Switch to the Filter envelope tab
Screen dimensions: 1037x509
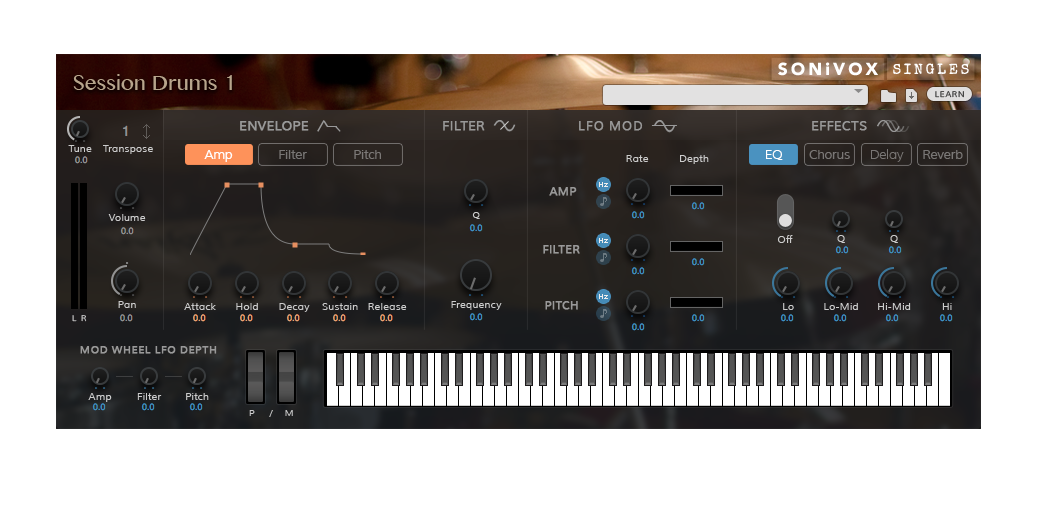coord(292,155)
